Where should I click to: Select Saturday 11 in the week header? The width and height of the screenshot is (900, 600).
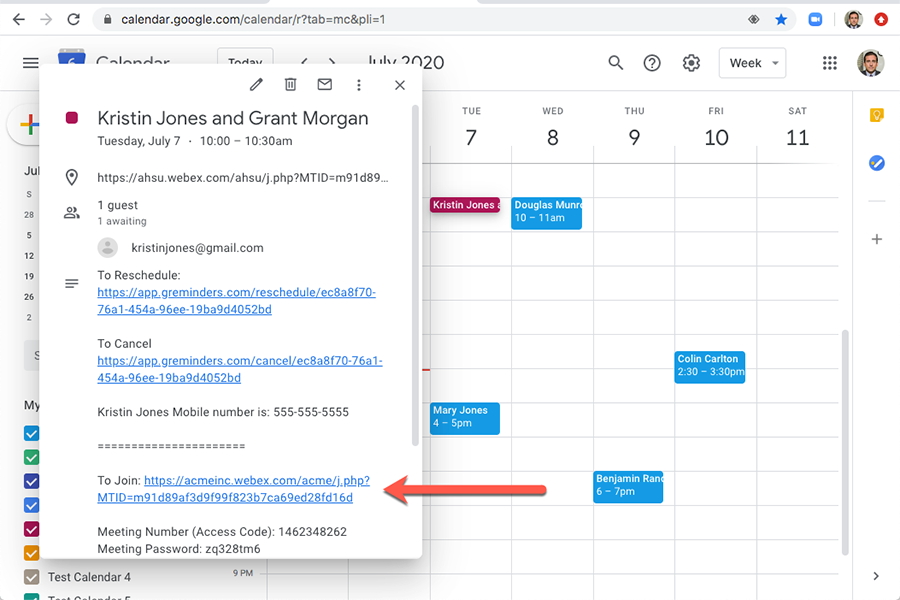[x=797, y=137]
